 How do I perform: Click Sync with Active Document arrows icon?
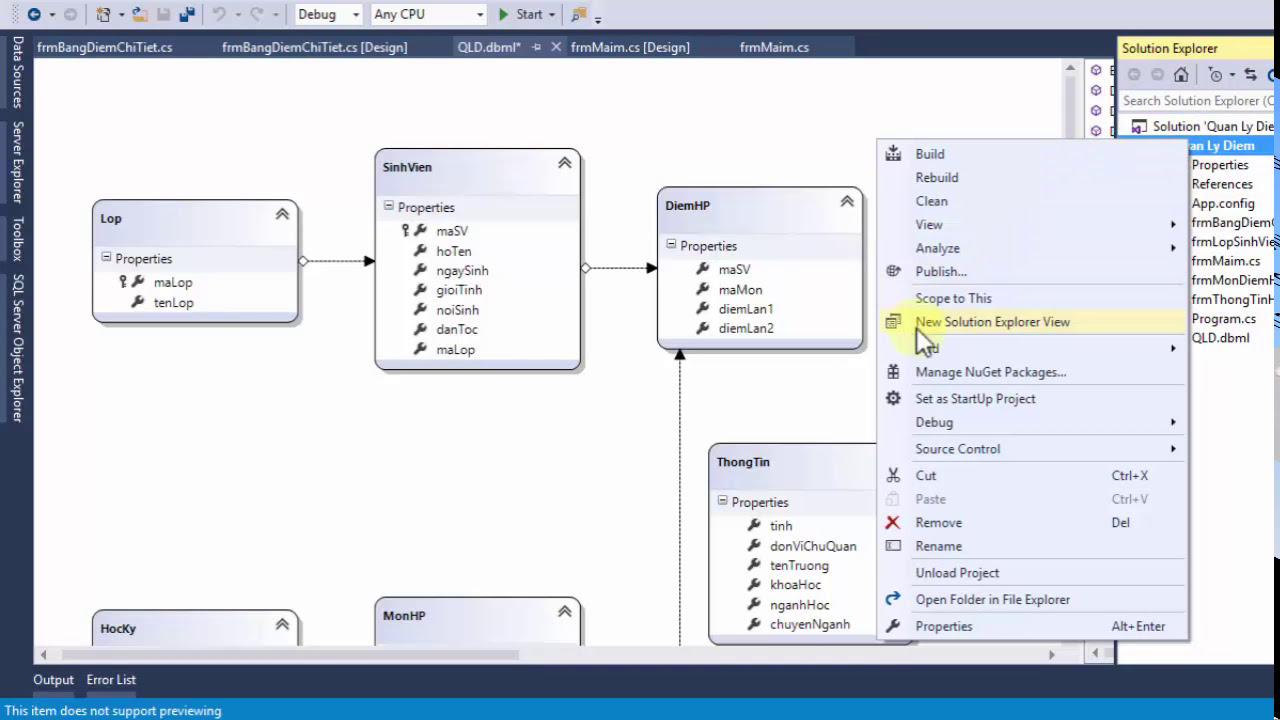[x=1250, y=75]
